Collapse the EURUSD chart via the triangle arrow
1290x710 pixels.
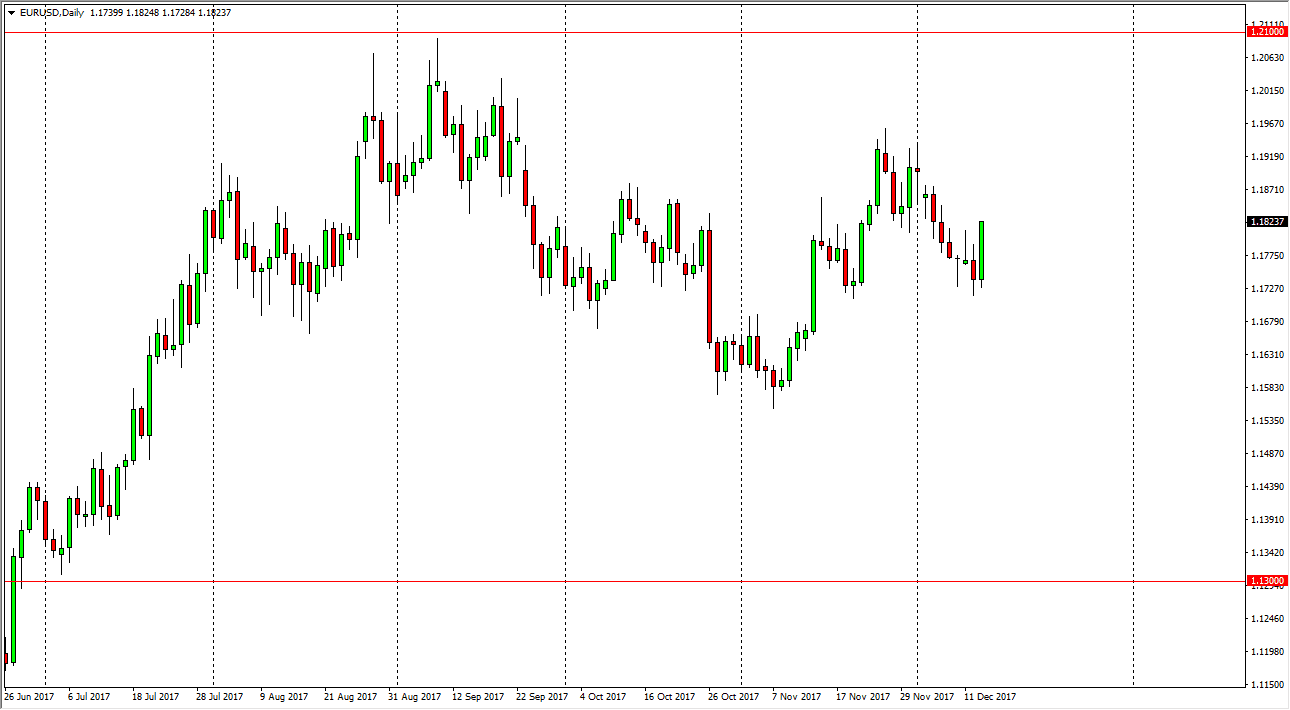coord(10,14)
